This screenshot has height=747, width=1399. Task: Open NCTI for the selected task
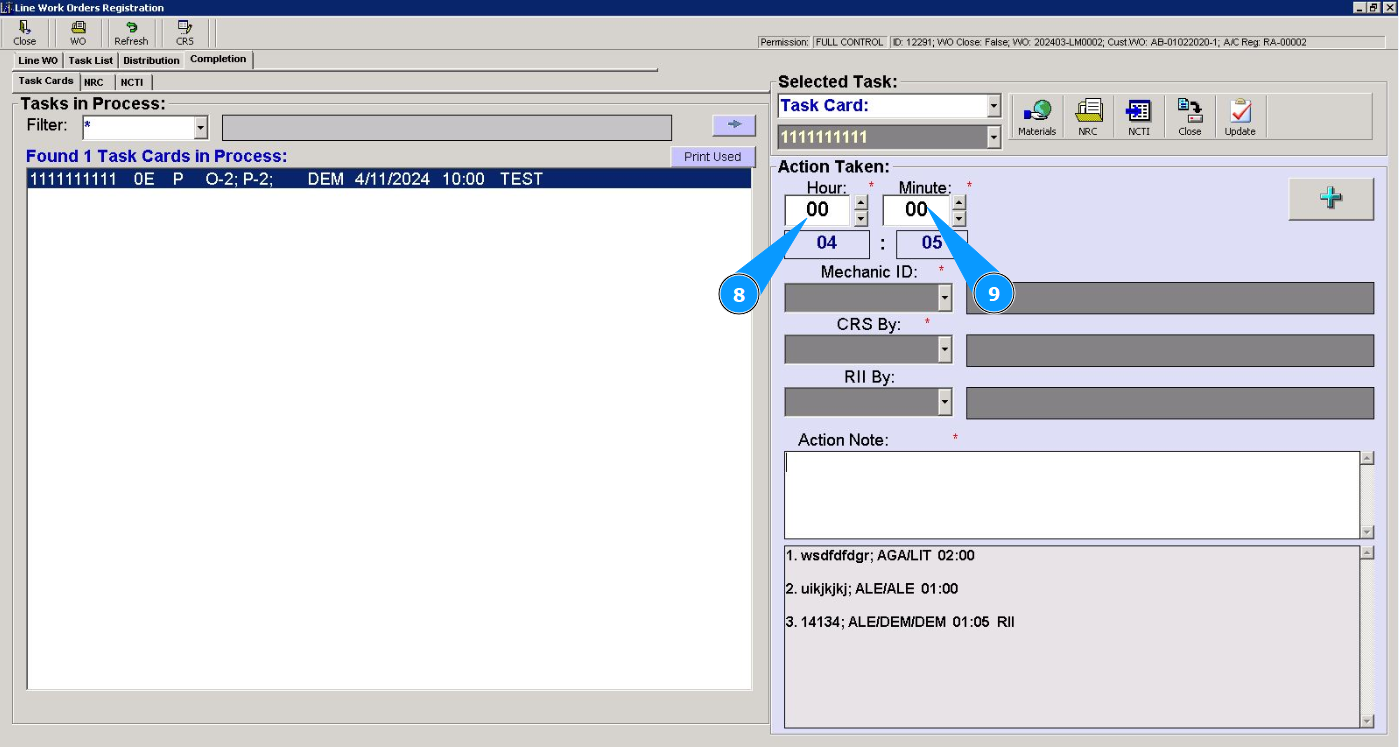1139,118
